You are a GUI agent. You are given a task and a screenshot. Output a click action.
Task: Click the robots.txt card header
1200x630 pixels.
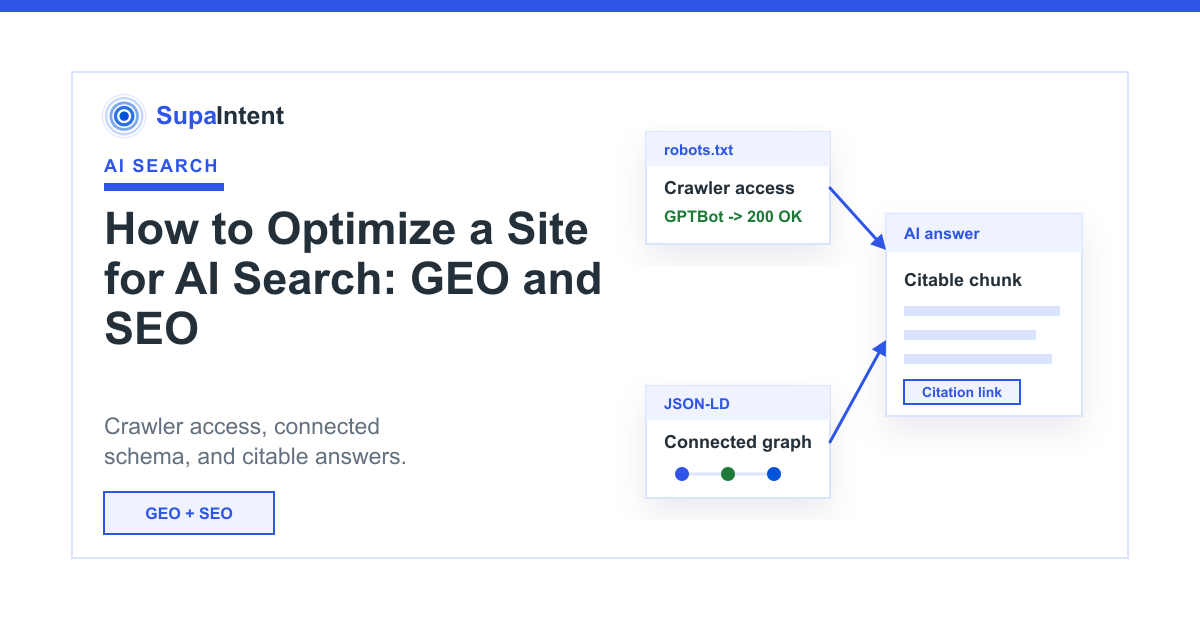[x=738, y=150]
